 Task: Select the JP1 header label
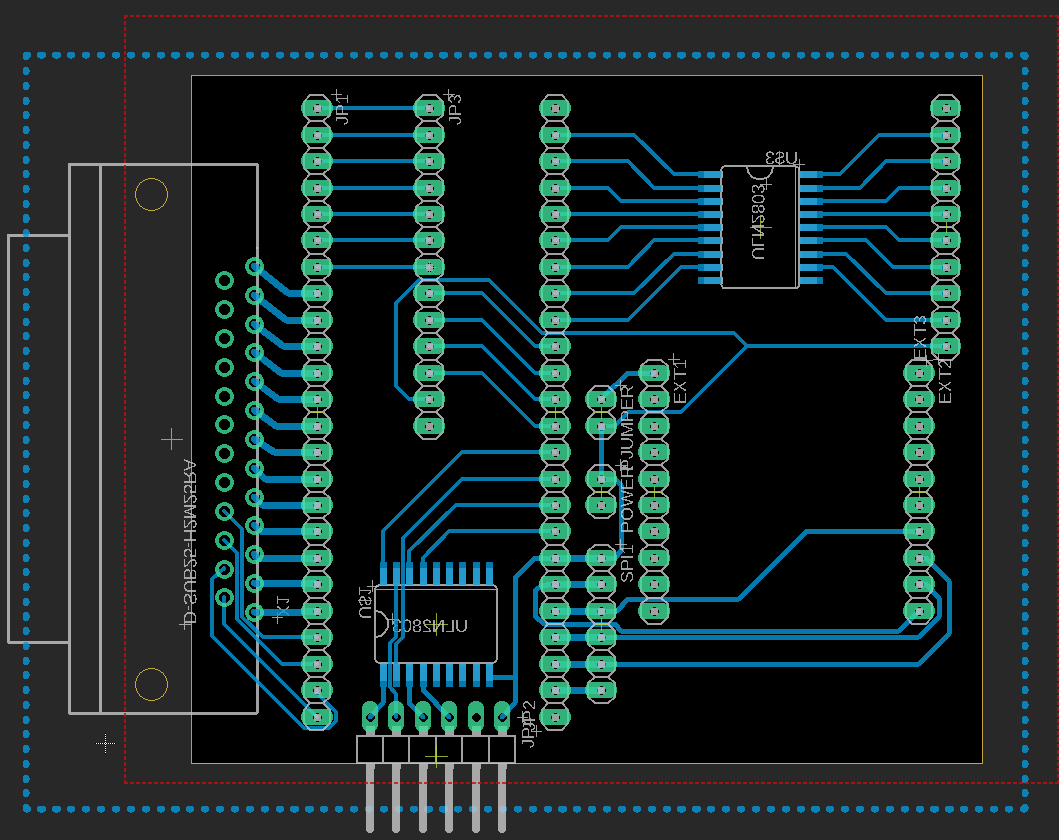tap(342, 110)
